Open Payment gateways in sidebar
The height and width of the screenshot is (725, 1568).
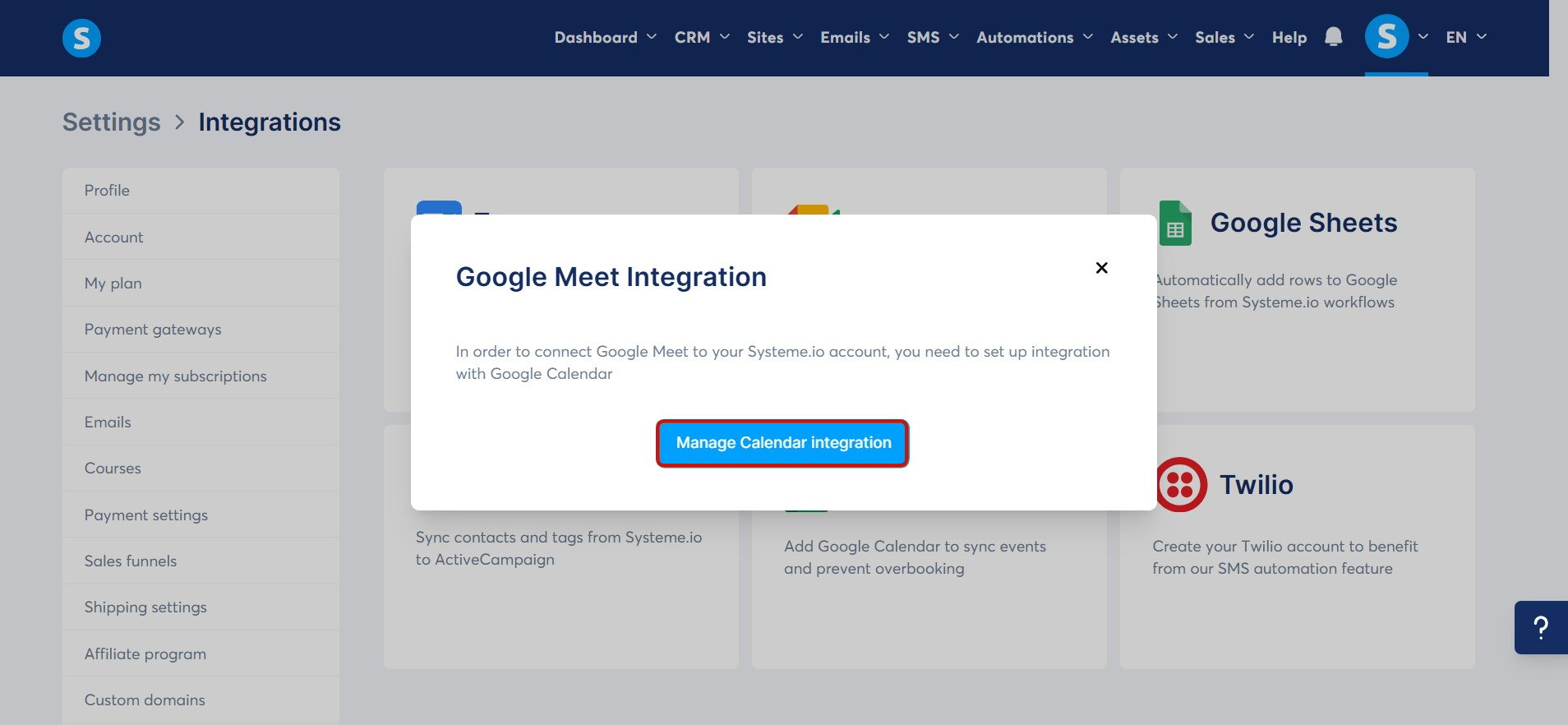point(201,329)
